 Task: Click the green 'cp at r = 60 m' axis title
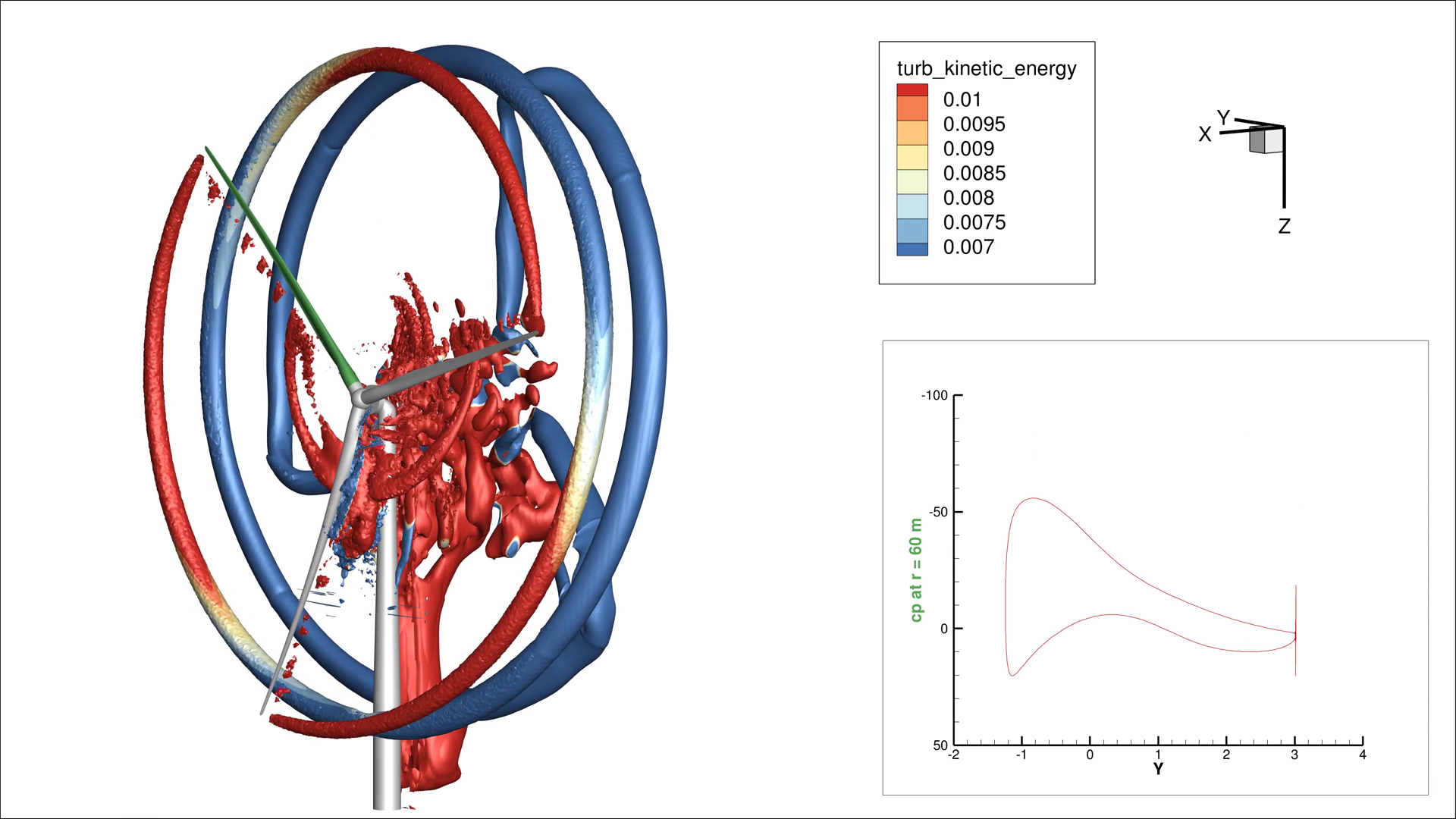[x=916, y=570]
